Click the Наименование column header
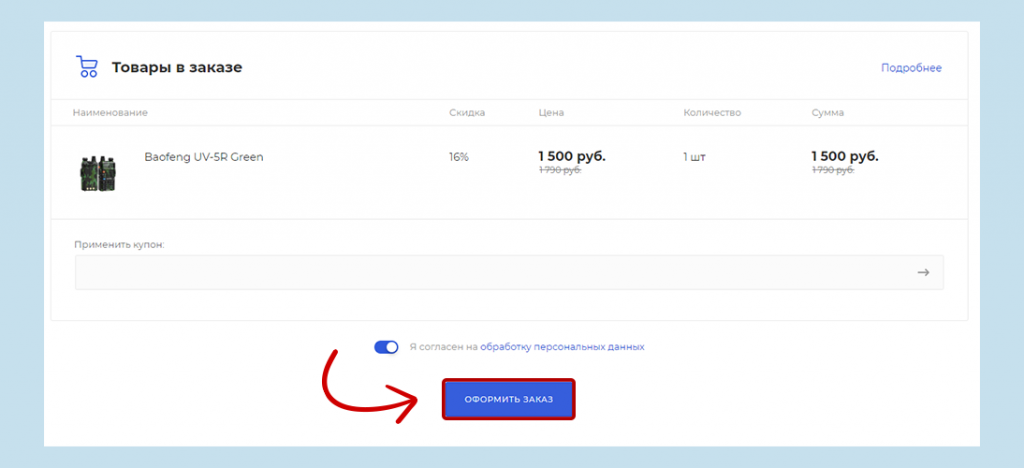1024x468 pixels. (110, 113)
